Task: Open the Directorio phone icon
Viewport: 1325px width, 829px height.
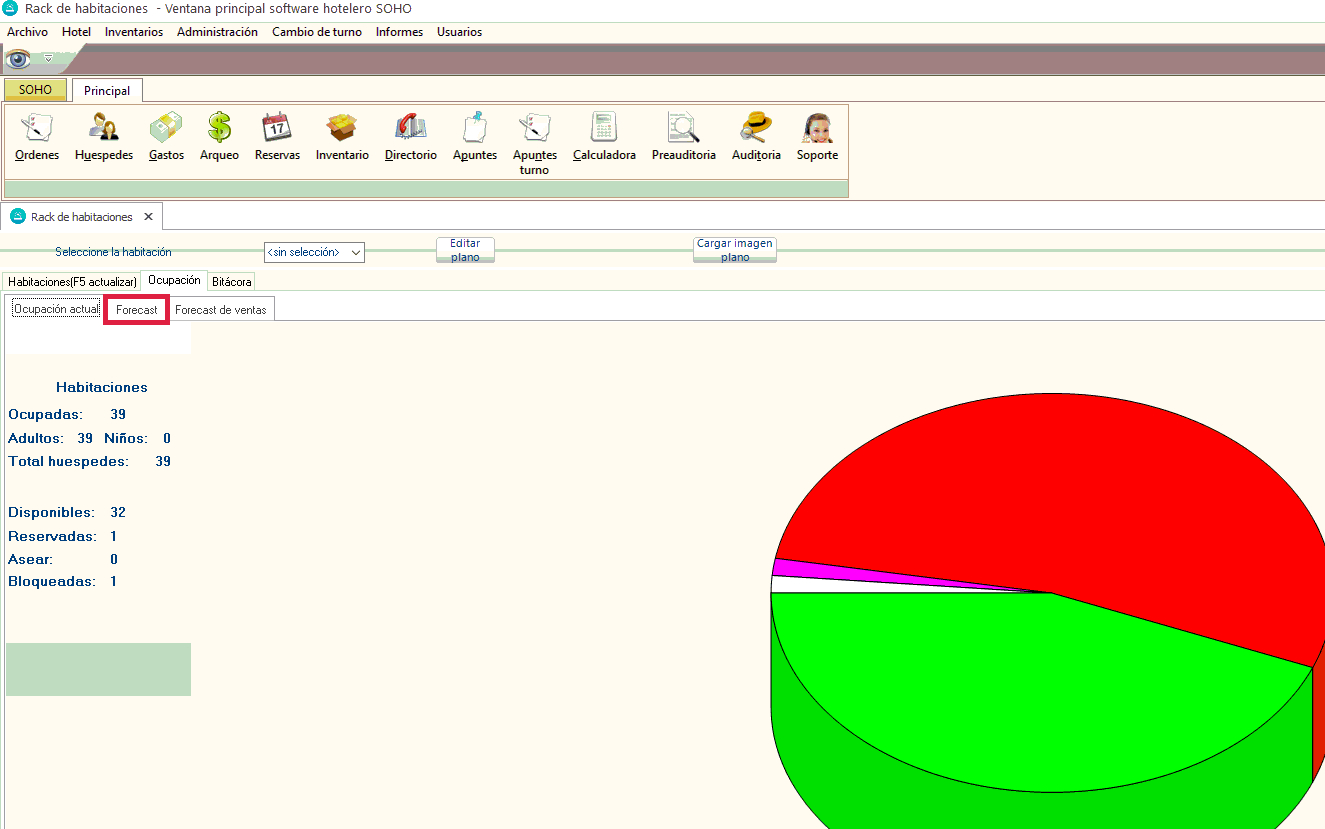Action: tap(411, 129)
